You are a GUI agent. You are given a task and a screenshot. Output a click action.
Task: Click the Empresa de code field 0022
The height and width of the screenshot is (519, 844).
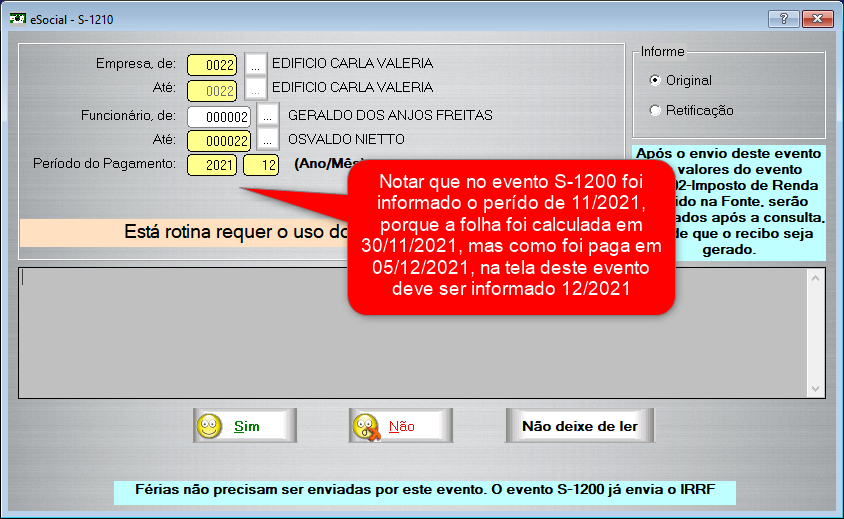point(212,65)
